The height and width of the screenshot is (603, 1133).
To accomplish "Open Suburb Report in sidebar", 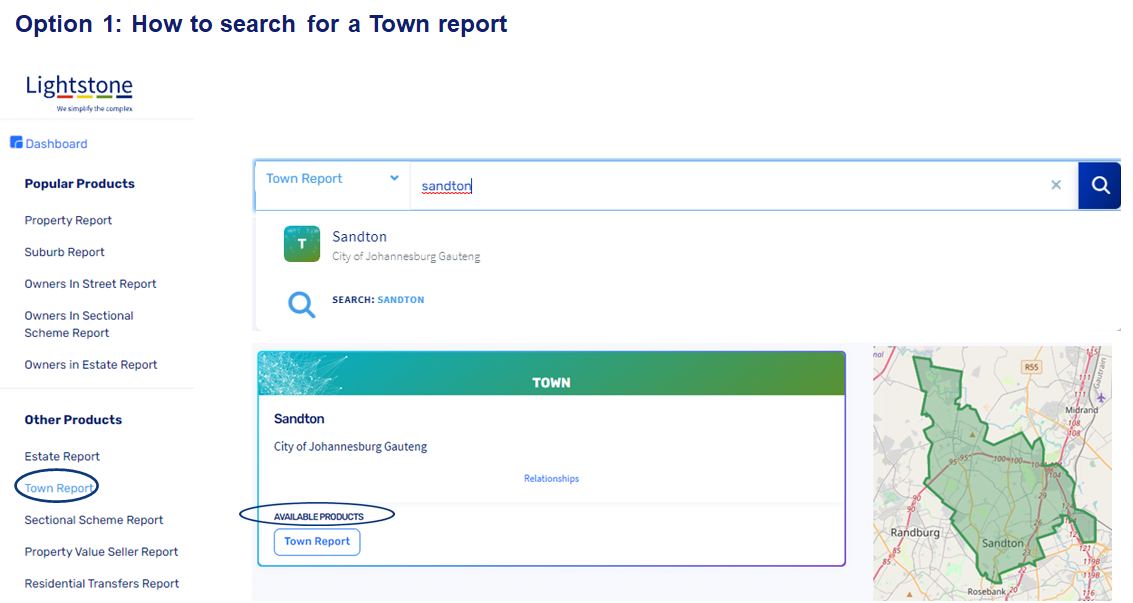I will [x=65, y=252].
